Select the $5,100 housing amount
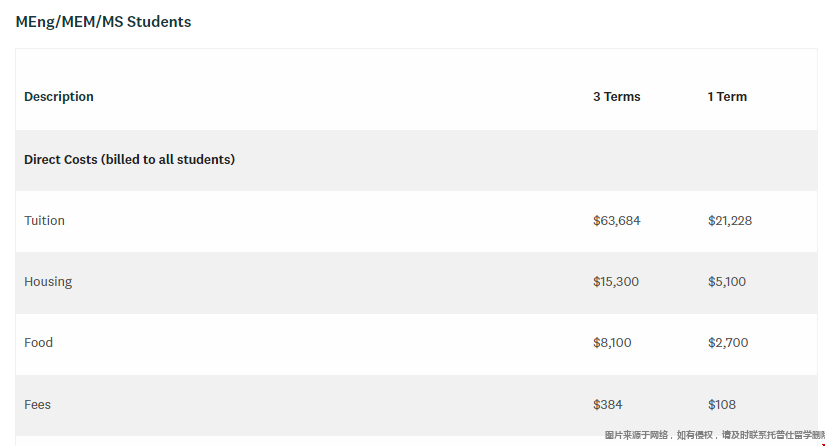The image size is (825, 446). coord(727,282)
